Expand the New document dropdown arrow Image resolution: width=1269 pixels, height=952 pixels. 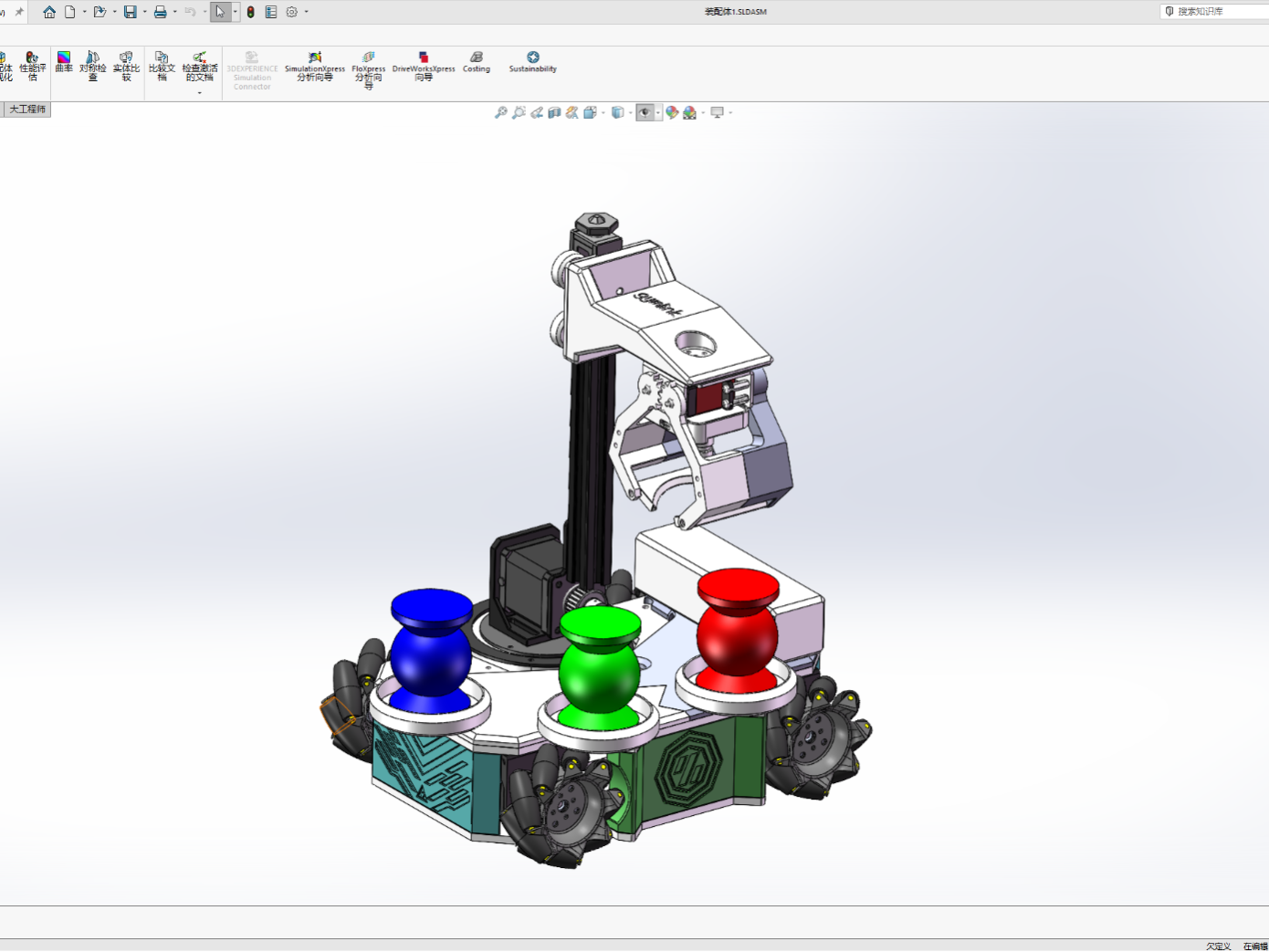pos(84,12)
